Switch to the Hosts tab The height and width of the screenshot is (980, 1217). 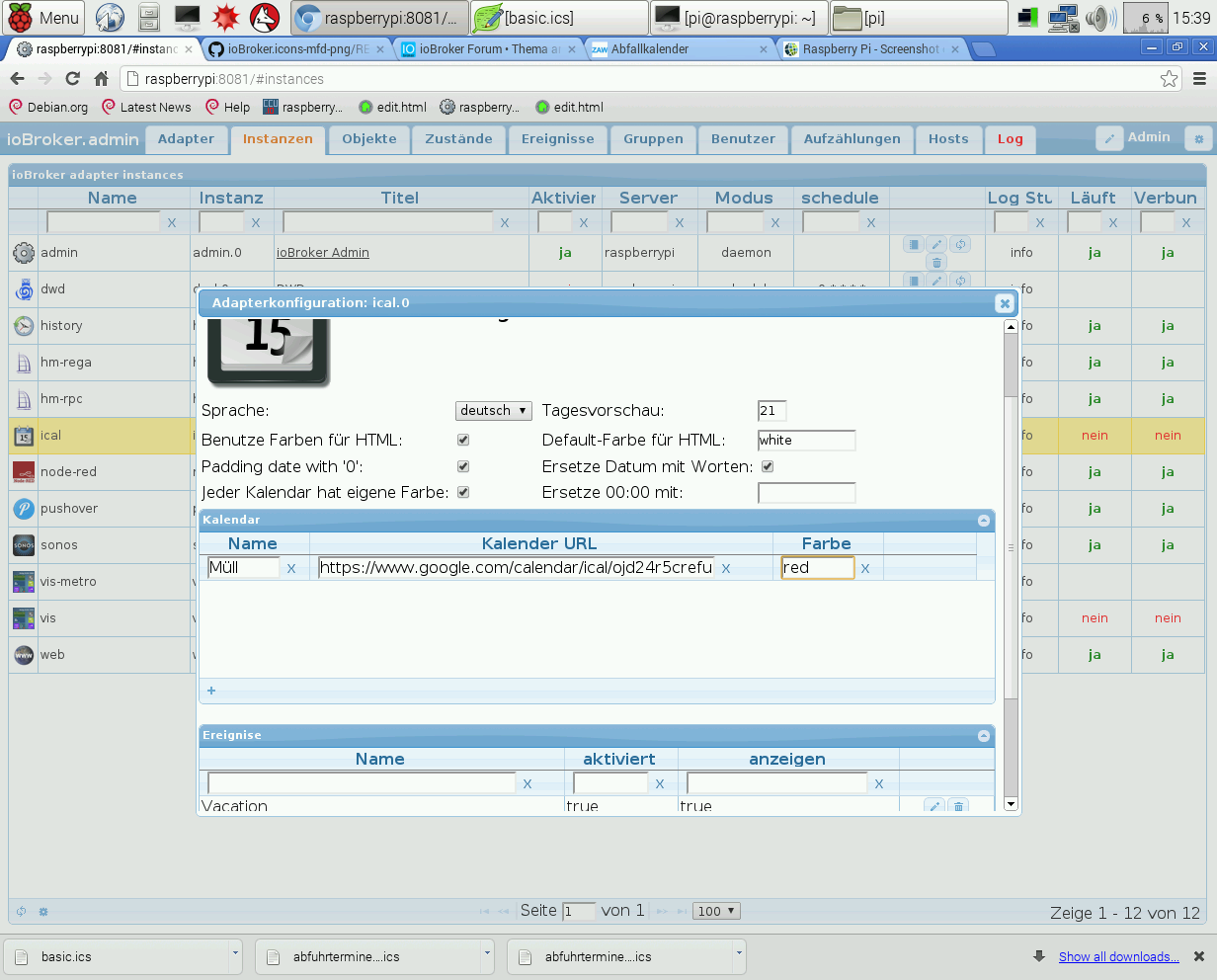coord(948,139)
